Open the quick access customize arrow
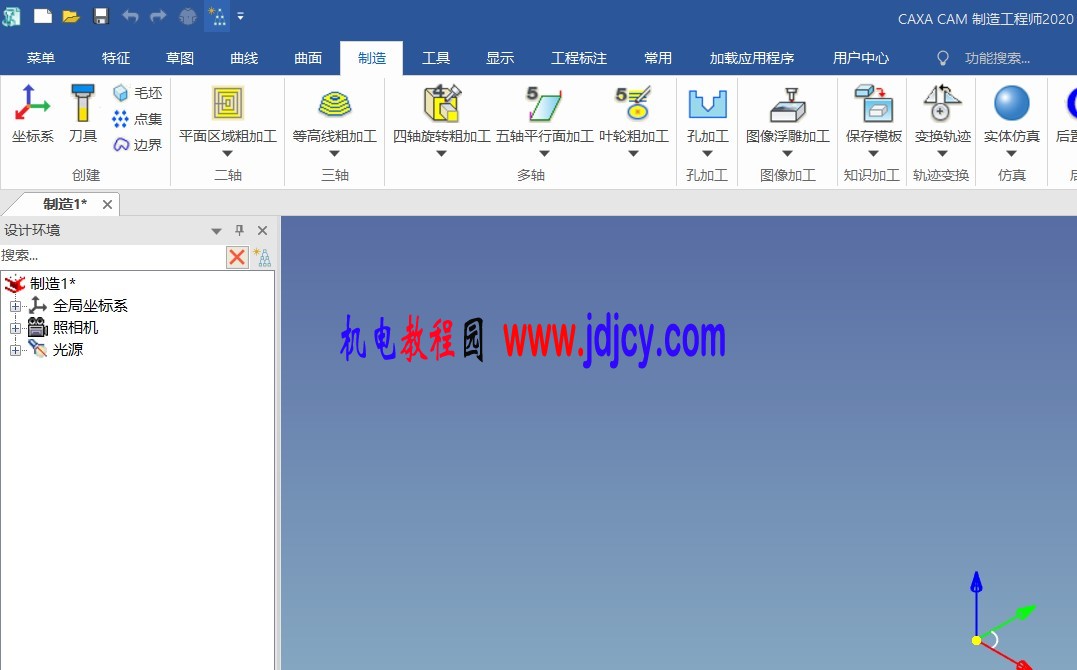Screen dimensions: 1077x670 pyautogui.click(x=240, y=16)
